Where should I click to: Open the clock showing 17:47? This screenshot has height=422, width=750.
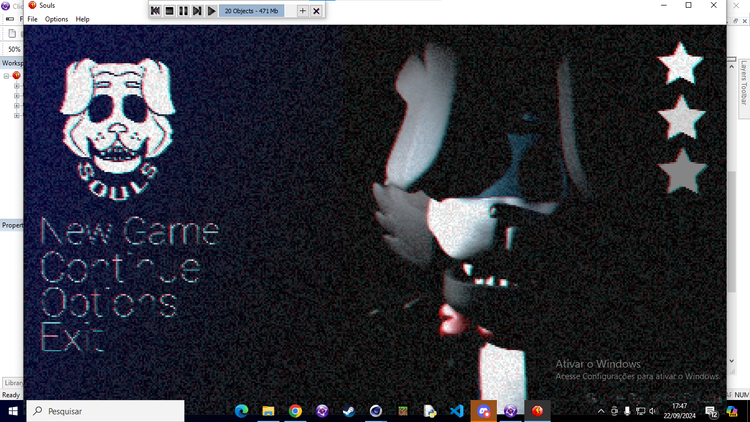679,411
